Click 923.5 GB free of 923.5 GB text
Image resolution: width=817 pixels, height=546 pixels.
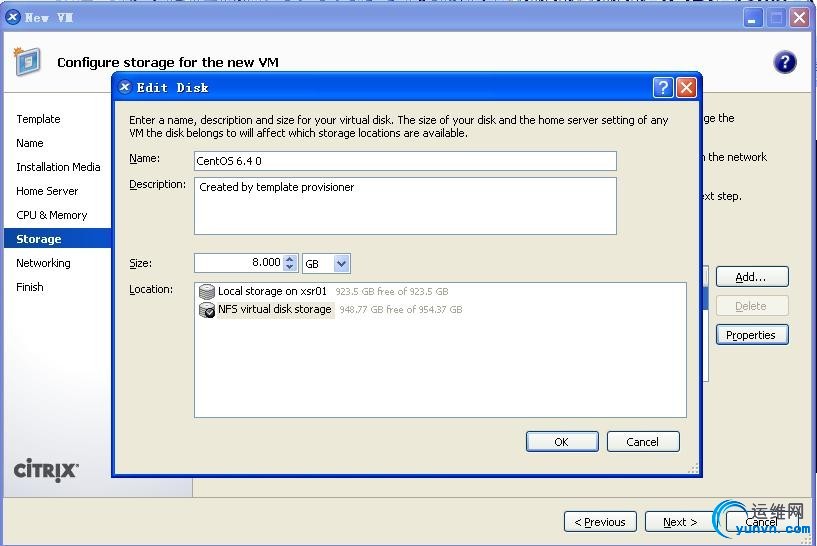[392, 292]
